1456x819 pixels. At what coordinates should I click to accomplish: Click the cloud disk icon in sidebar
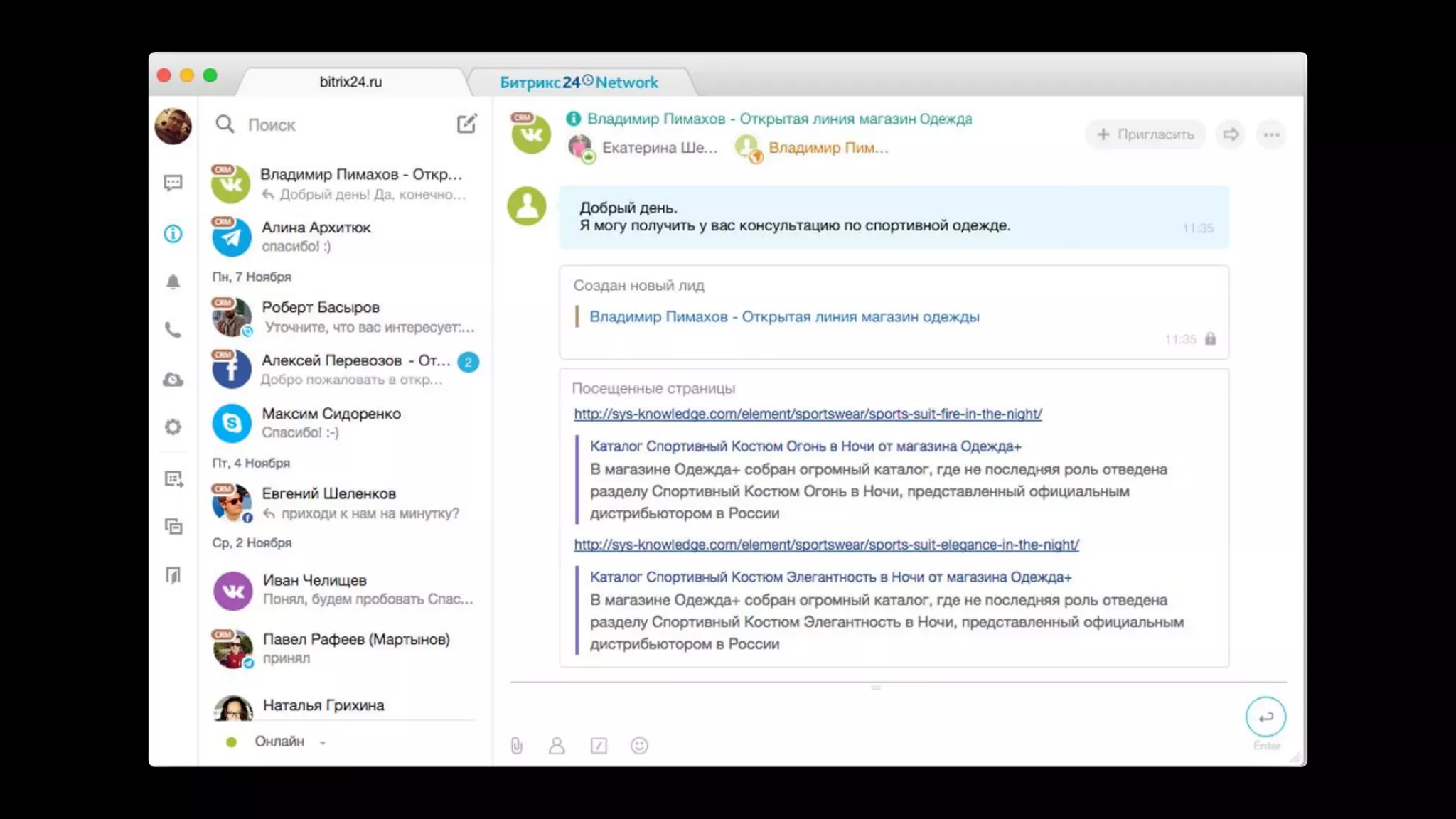point(173,380)
